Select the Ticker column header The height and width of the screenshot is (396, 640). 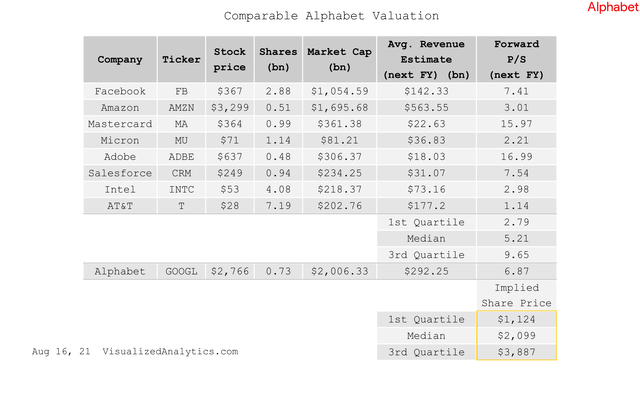point(181,60)
